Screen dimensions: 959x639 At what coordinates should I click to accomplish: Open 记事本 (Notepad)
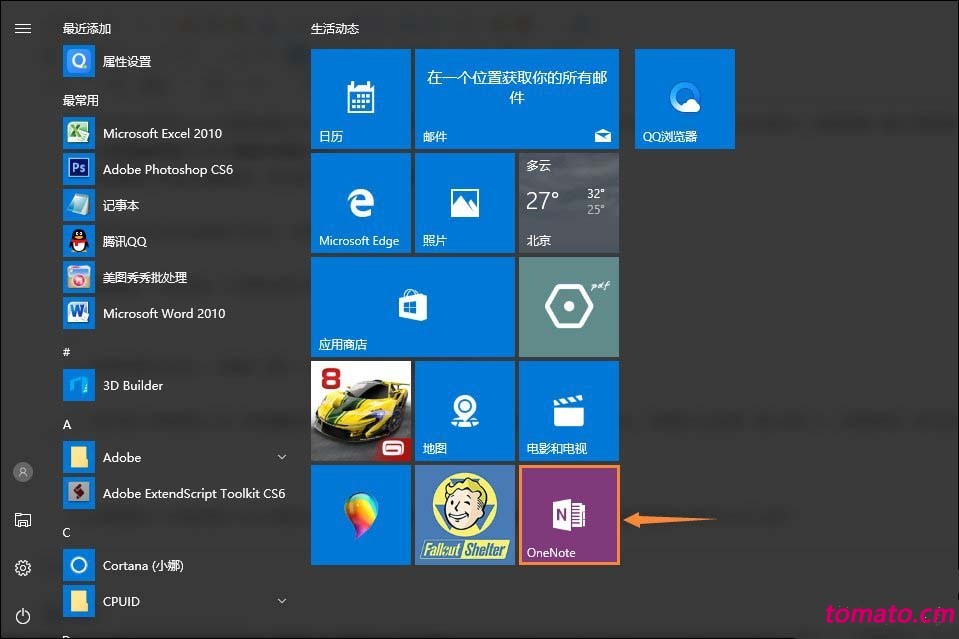tap(174, 205)
